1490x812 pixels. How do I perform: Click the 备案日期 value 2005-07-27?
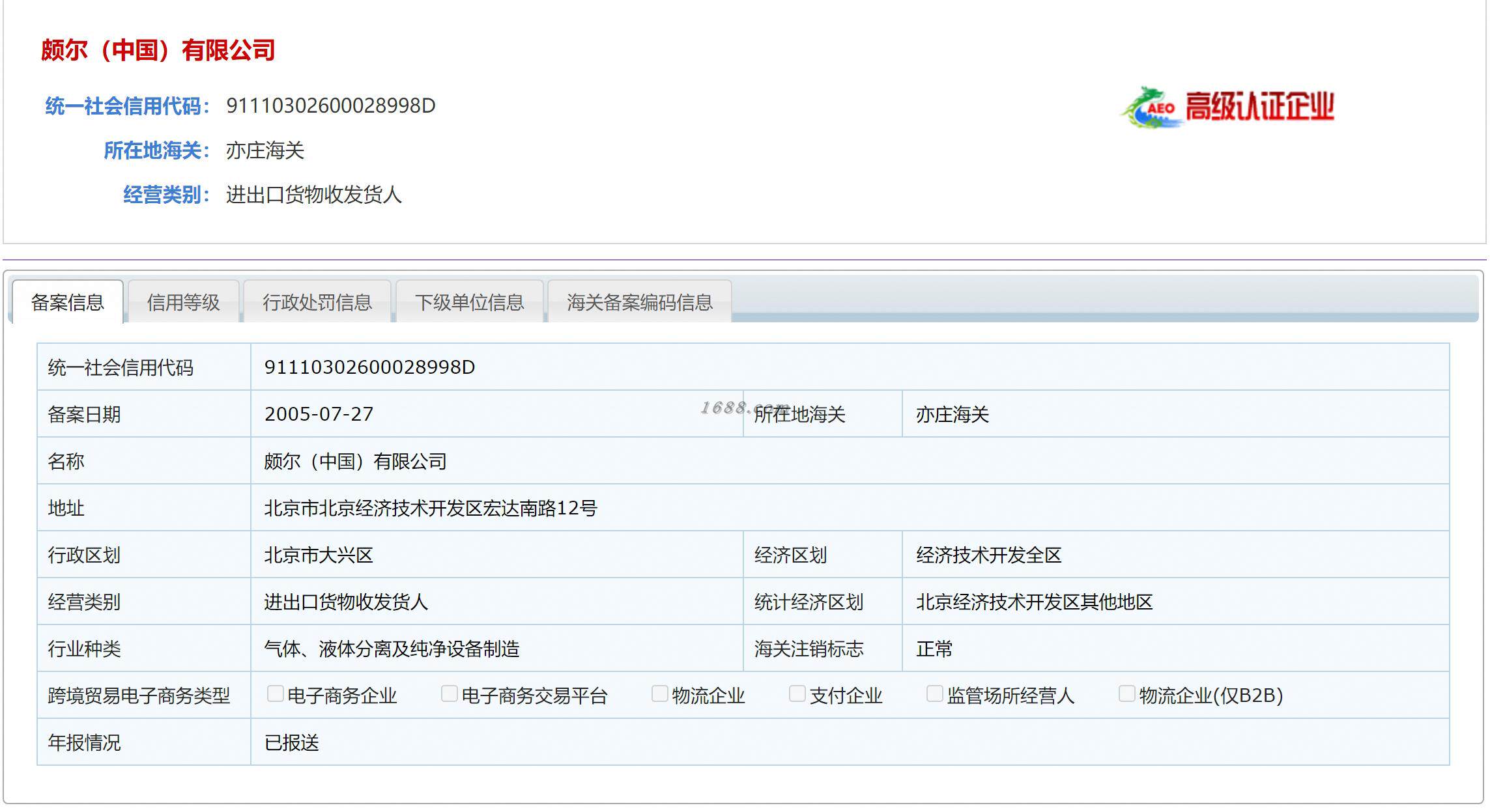[x=319, y=414]
